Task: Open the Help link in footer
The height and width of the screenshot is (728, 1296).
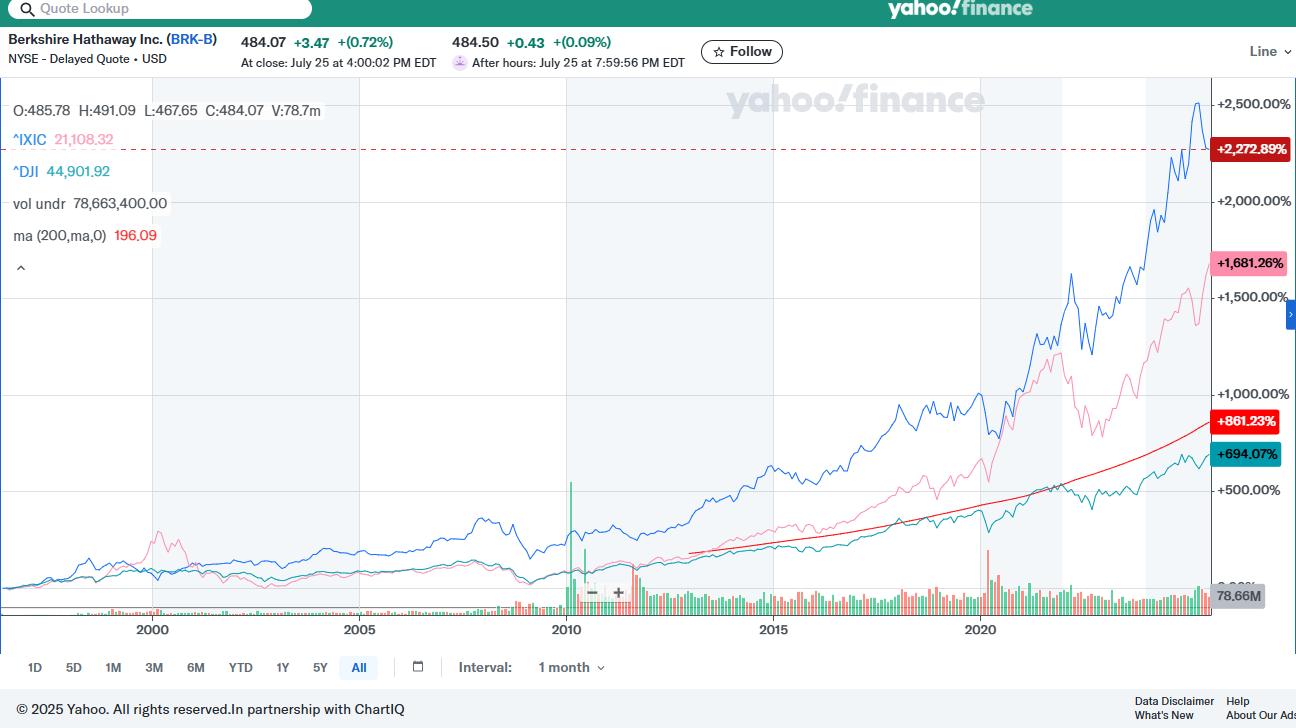Action: tap(1238, 701)
